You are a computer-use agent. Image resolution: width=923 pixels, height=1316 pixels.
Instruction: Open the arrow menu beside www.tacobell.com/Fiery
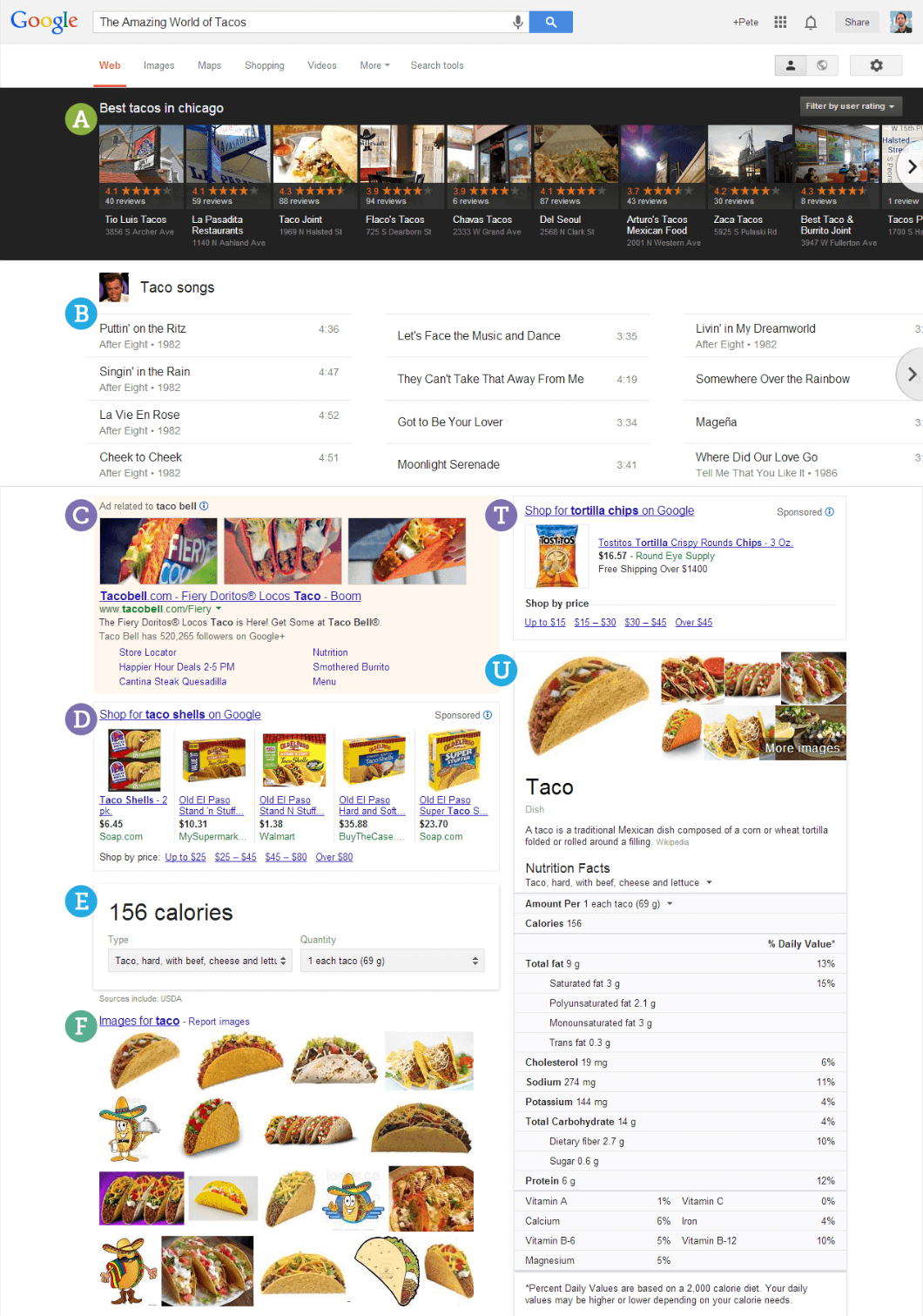pyautogui.click(x=219, y=610)
